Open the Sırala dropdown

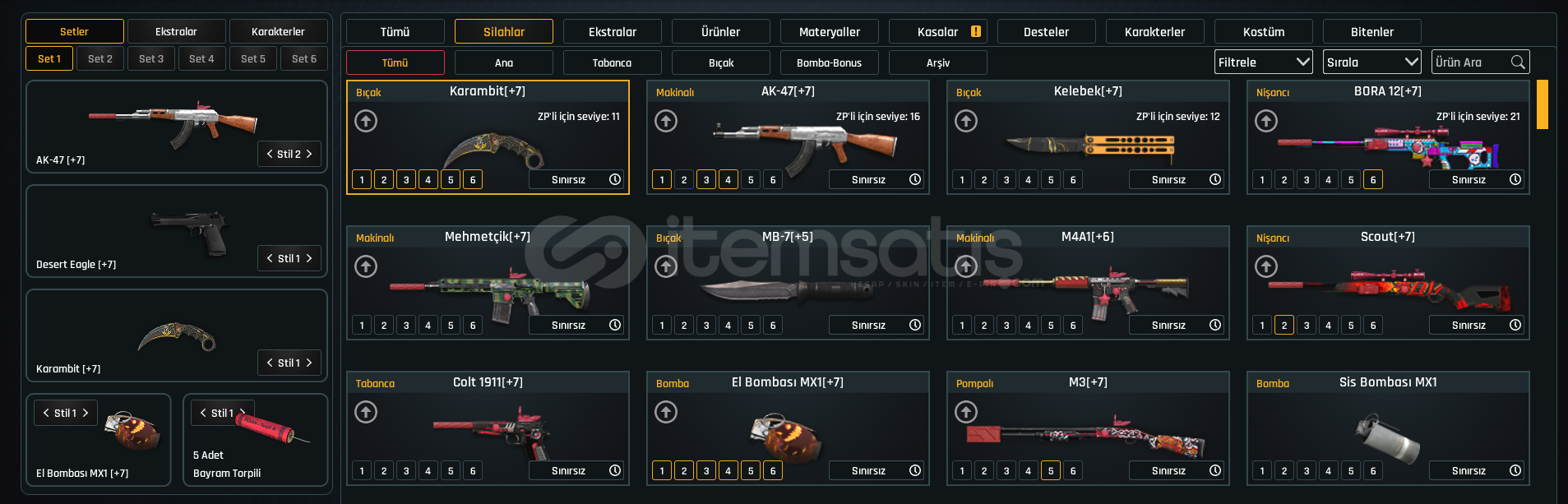click(x=1372, y=62)
